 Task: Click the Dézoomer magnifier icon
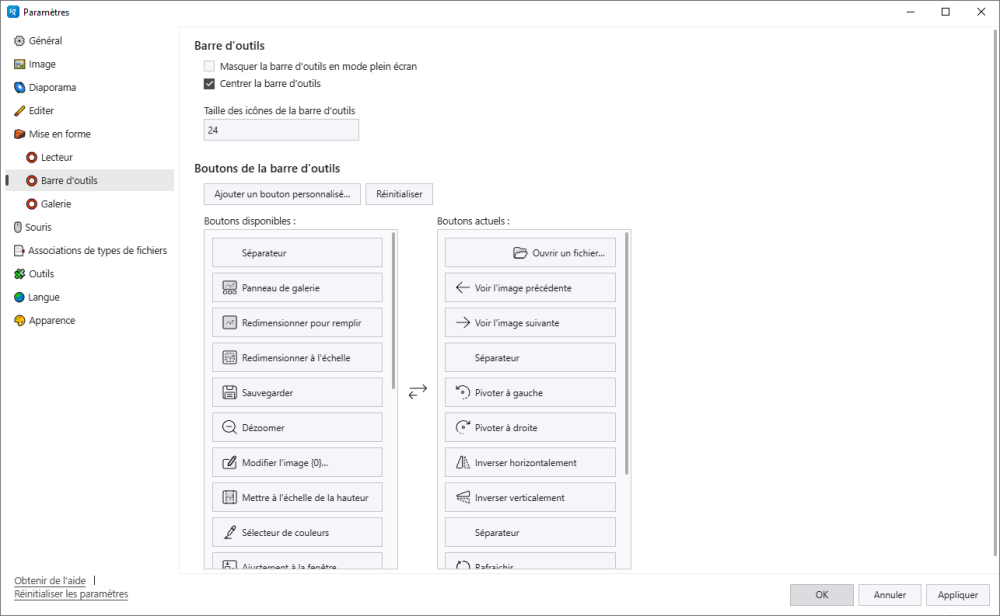tap(229, 428)
